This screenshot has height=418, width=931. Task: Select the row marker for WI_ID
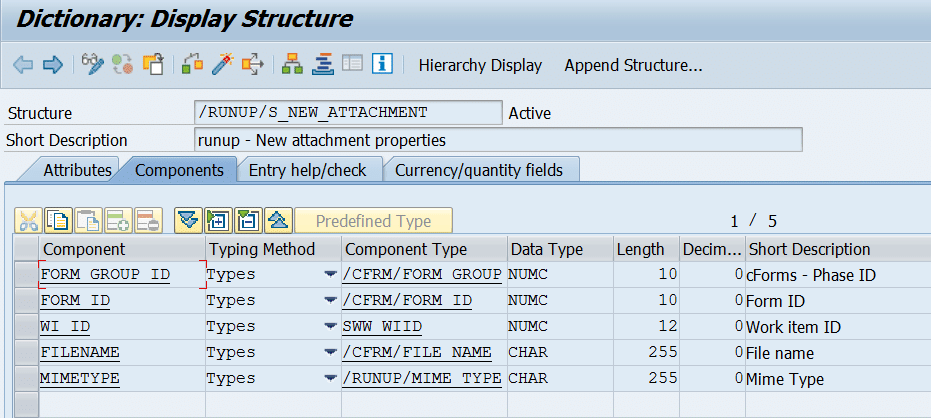[25, 327]
